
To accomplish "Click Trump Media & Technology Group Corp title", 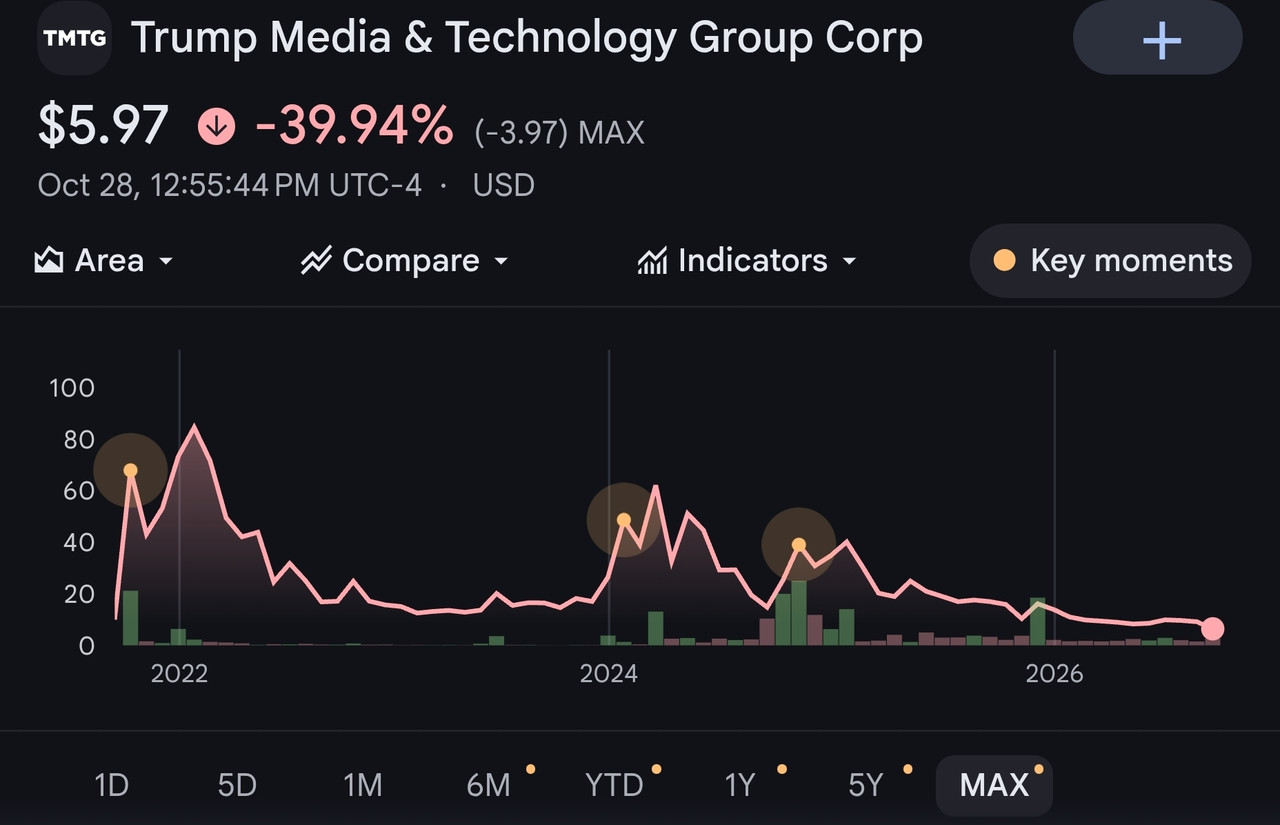I will point(527,38).
